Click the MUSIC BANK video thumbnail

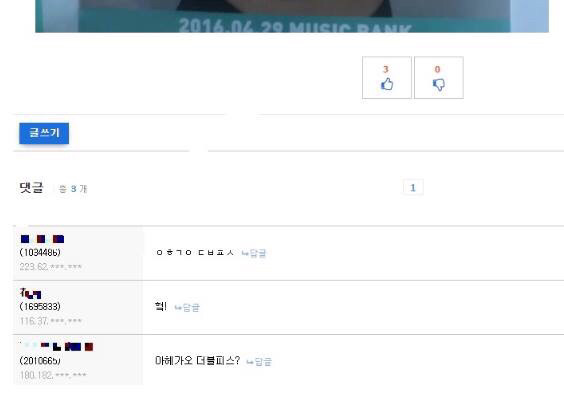pyautogui.click(x=292, y=16)
